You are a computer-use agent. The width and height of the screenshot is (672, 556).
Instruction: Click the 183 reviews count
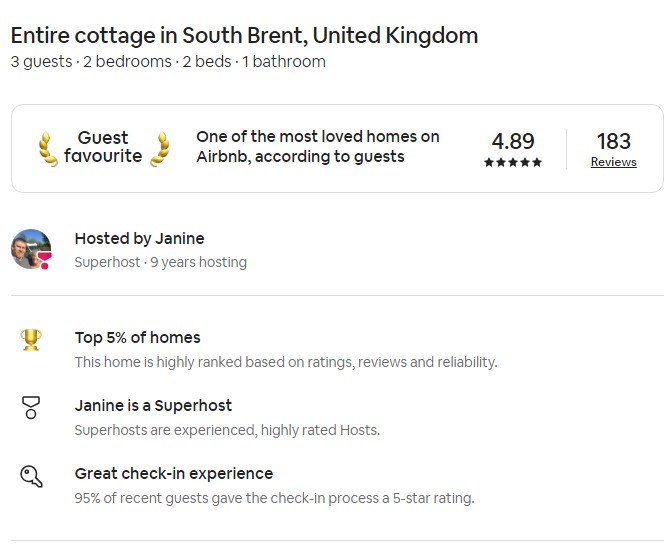613,141
